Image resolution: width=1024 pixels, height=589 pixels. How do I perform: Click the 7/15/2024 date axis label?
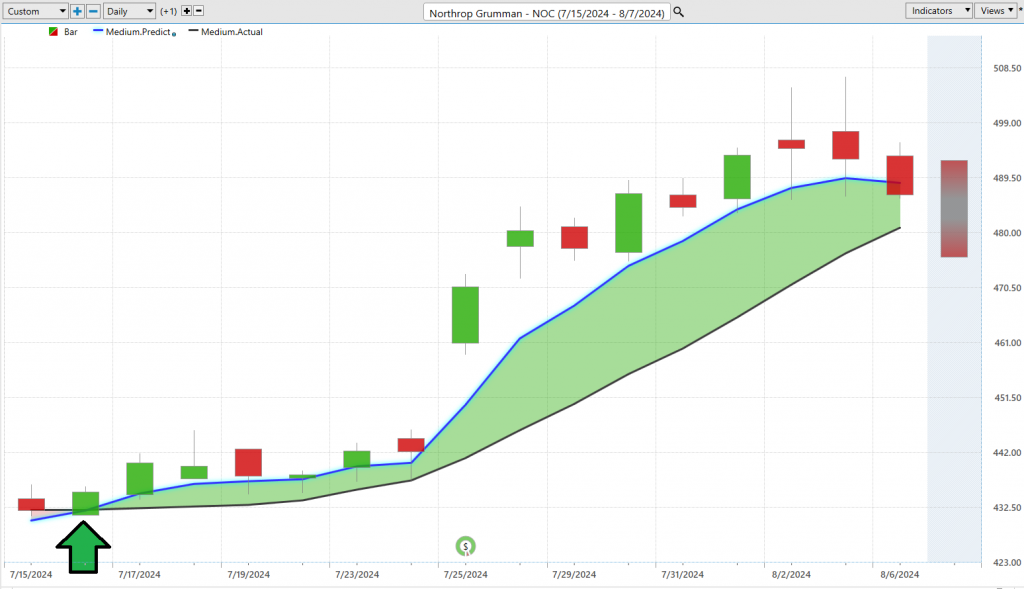click(x=31, y=575)
